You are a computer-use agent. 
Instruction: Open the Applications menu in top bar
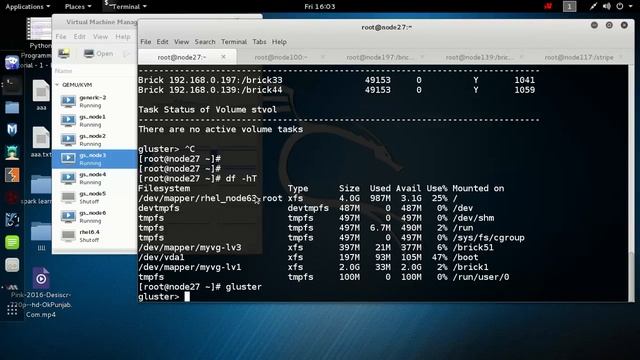(27, 7)
